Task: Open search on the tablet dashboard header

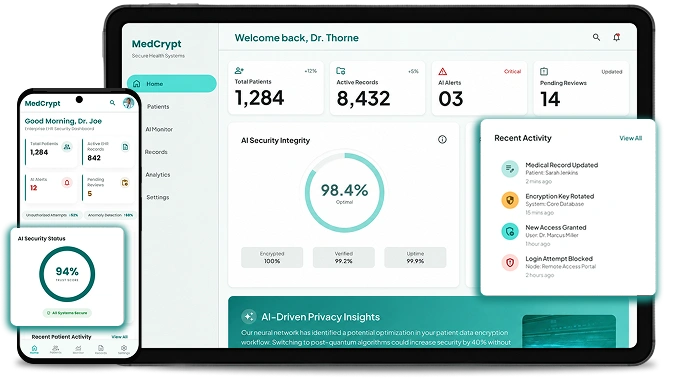Action: point(596,37)
